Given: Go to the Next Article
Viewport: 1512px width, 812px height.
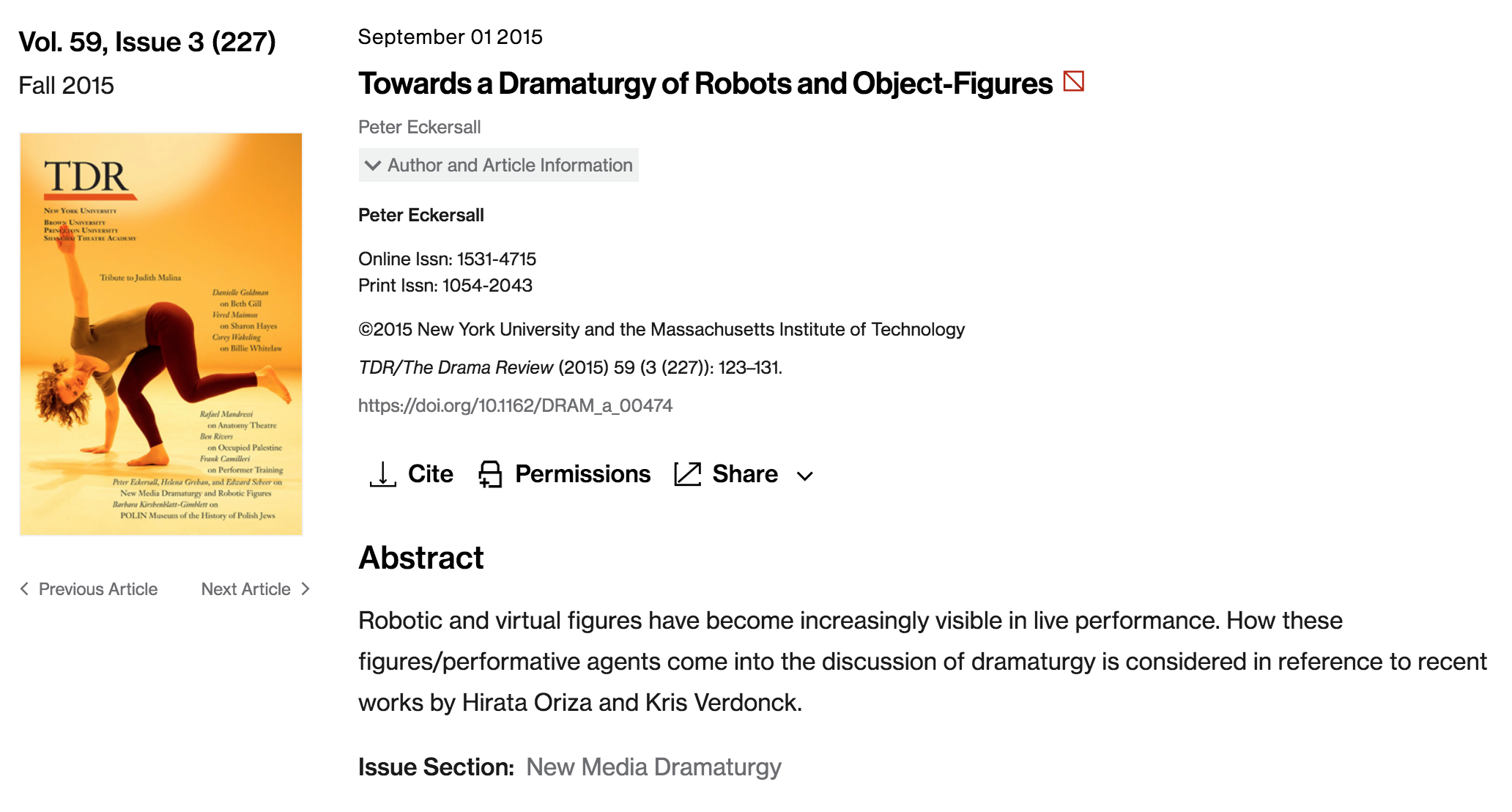Looking at the screenshot, I should [x=246, y=589].
